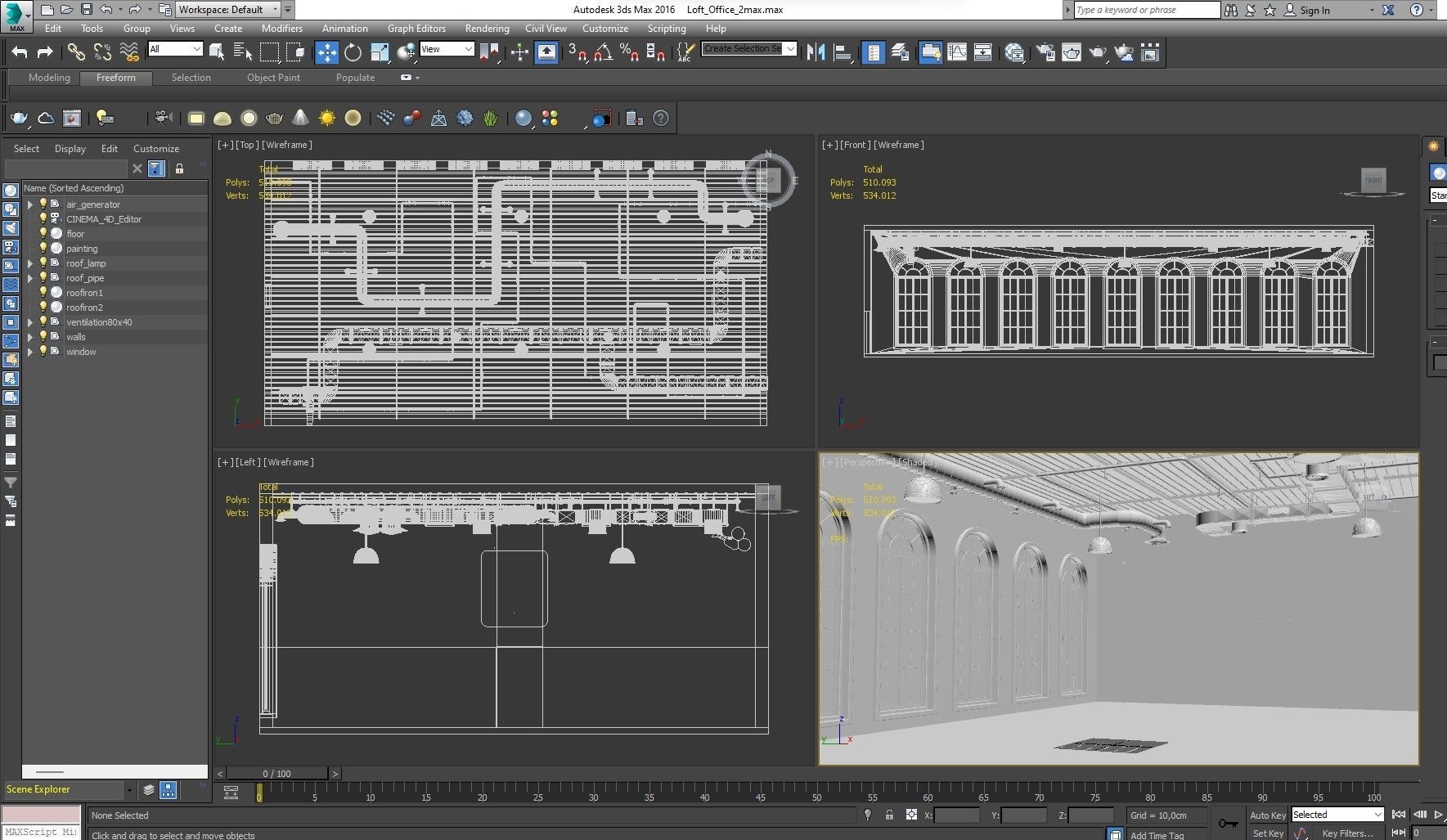Screen dimensions: 1447x840
Task: Expand the ventilation80x40 tree node
Action: 30,322
